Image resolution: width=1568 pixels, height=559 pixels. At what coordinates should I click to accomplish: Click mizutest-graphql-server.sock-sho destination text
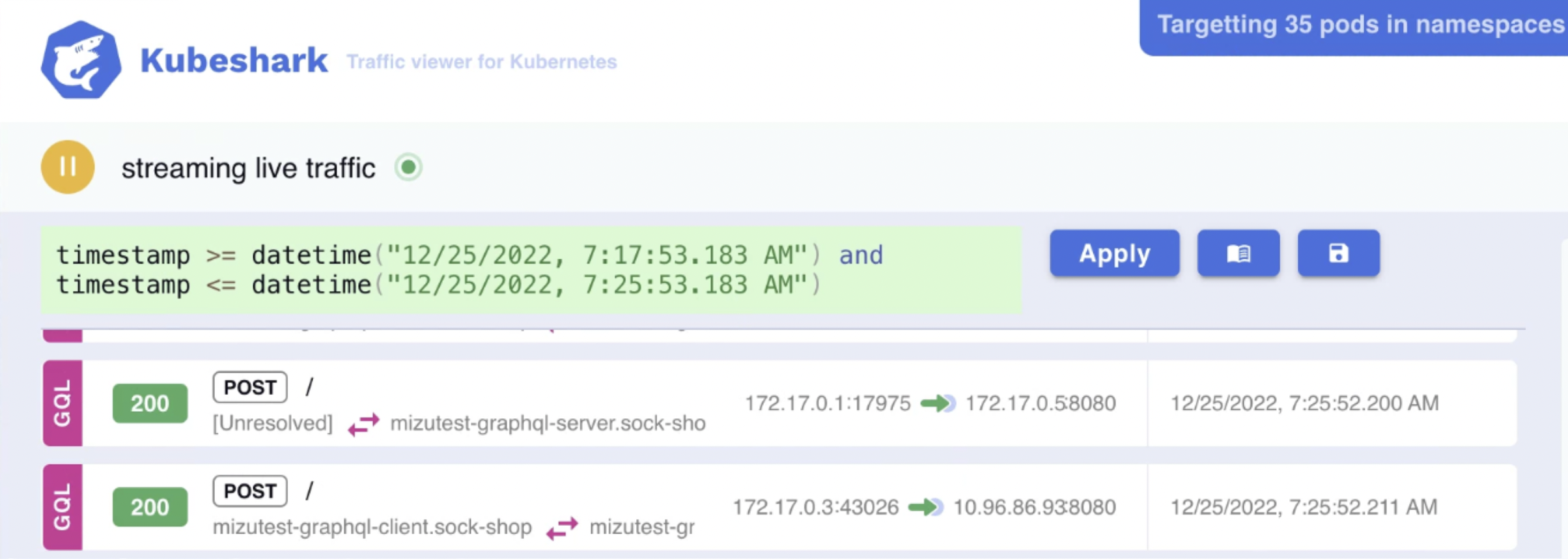[548, 423]
